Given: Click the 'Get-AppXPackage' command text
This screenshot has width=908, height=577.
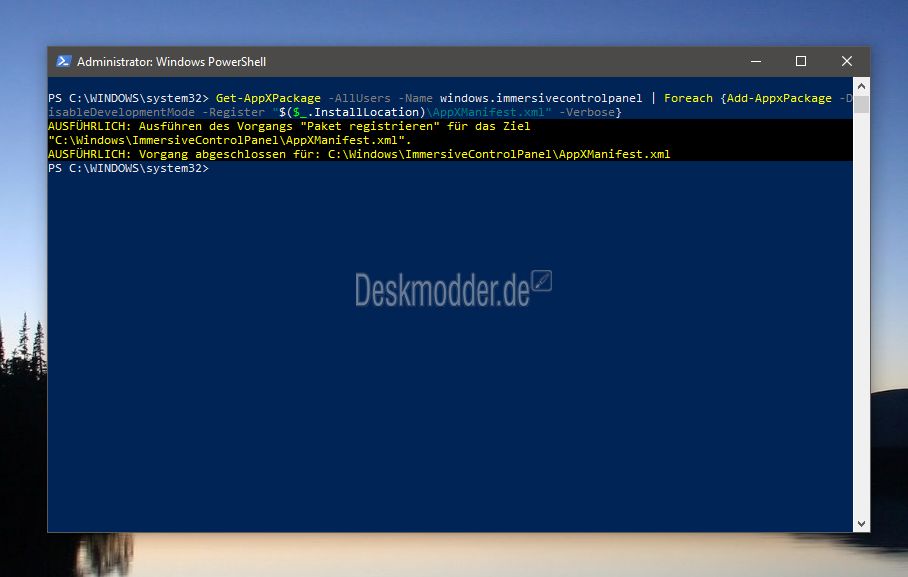Looking at the screenshot, I should [268, 98].
